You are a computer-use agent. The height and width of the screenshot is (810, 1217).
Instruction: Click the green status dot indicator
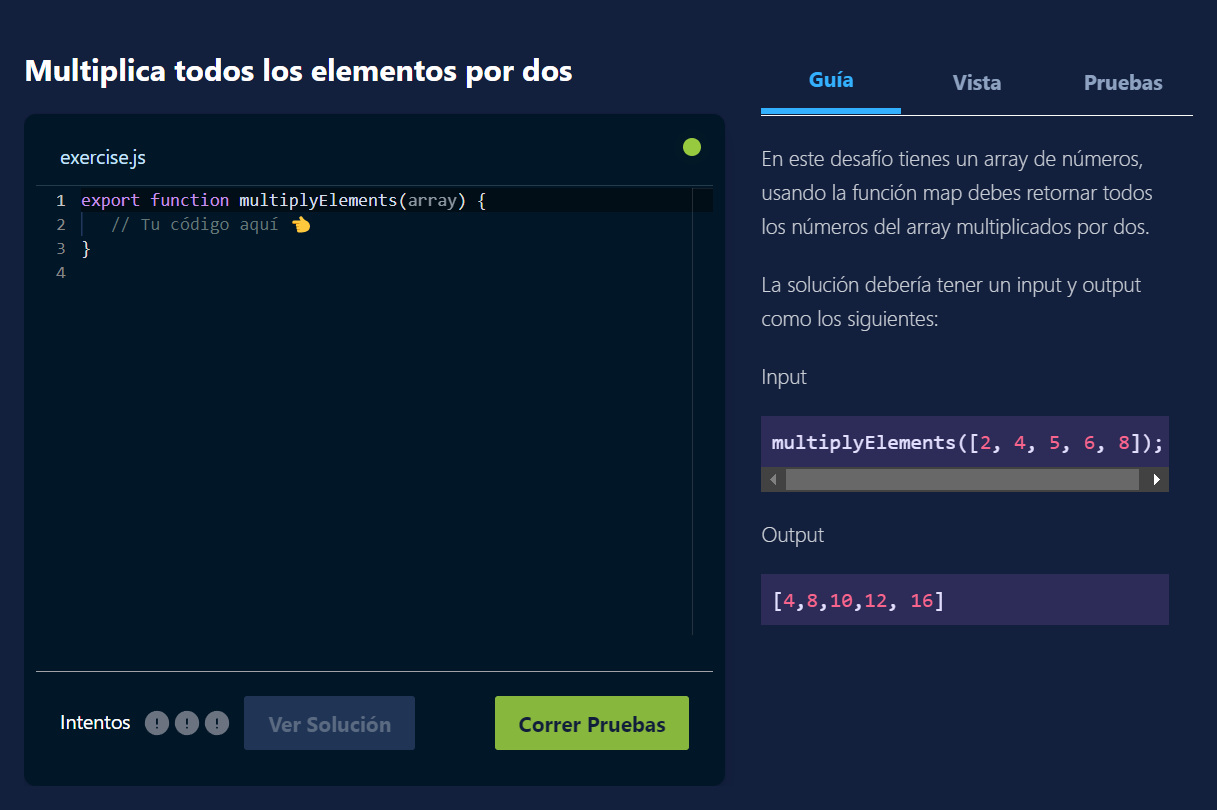point(692,148)
